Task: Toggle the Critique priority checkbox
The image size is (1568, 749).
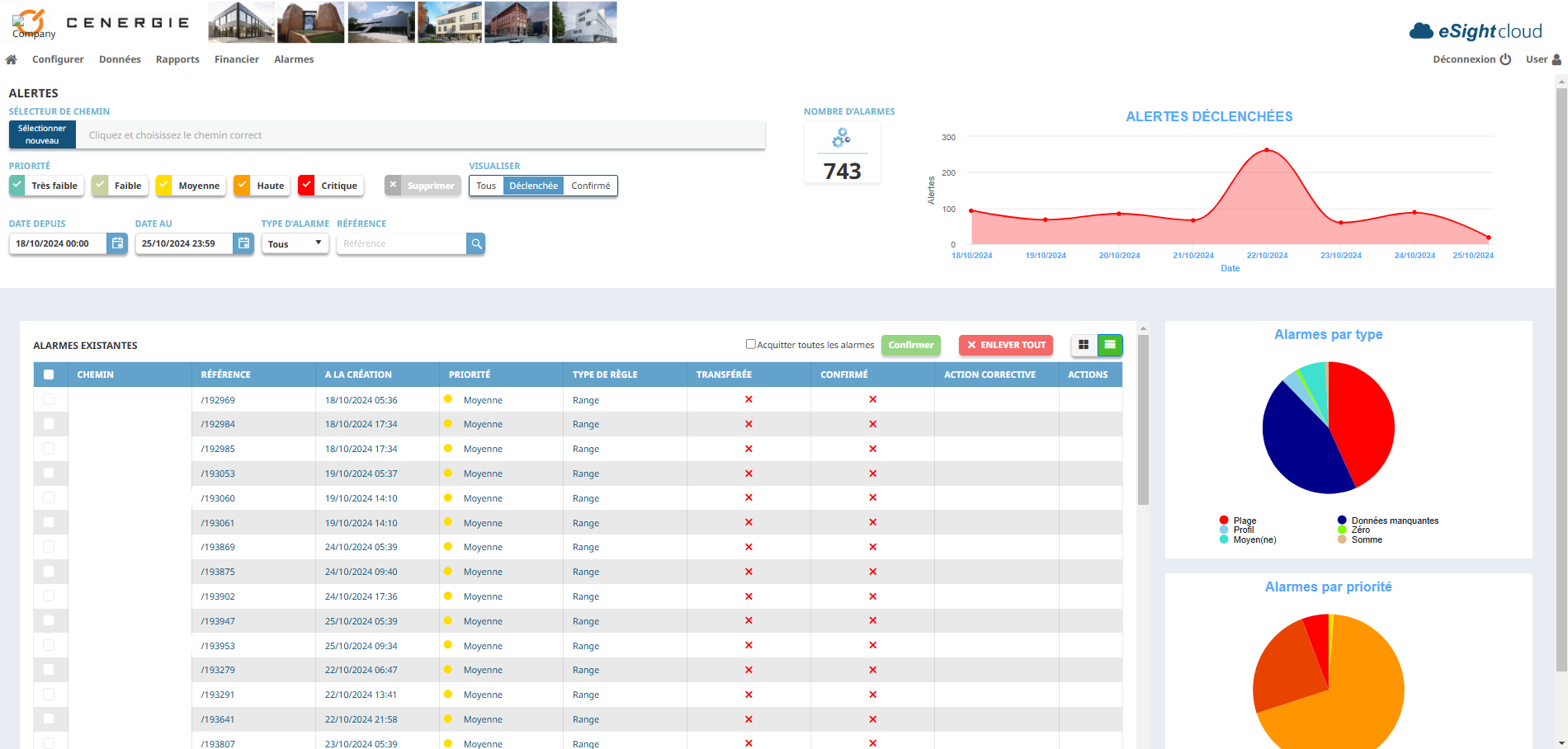Action: (306, 185)
